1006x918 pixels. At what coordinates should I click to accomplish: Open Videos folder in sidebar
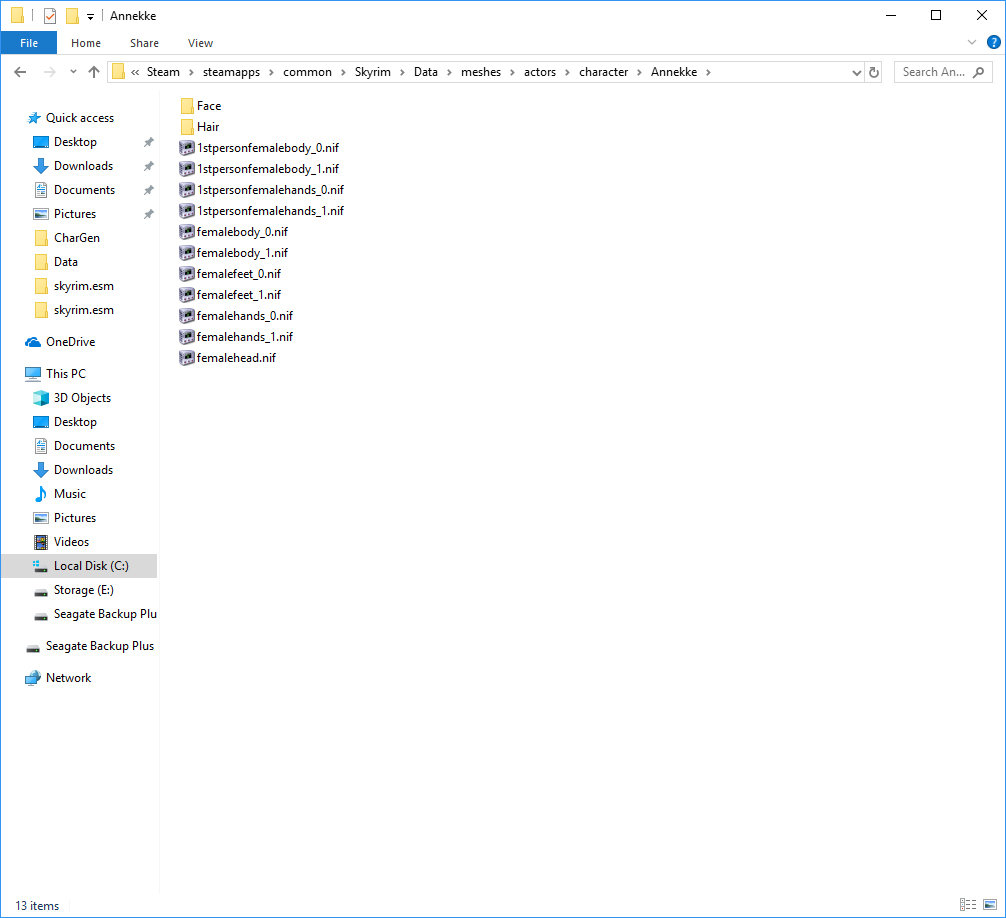click(x=61, y=543)
